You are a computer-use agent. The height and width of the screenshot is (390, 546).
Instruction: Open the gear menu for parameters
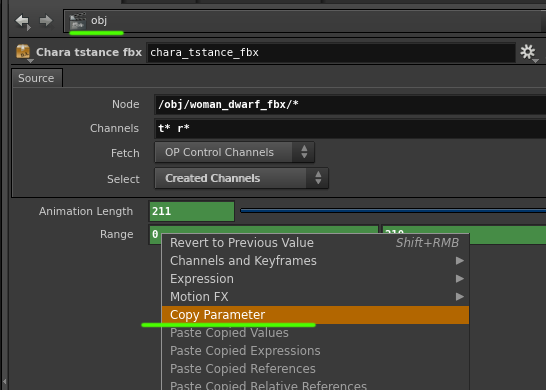coord(528,53)
